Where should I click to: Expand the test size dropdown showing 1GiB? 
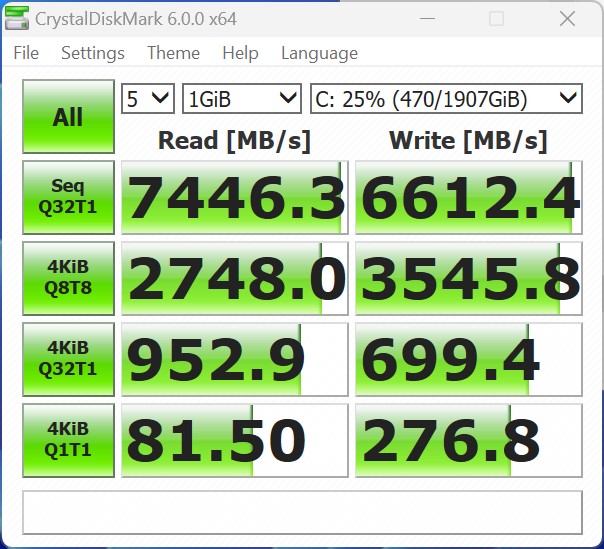pos(242,99)
